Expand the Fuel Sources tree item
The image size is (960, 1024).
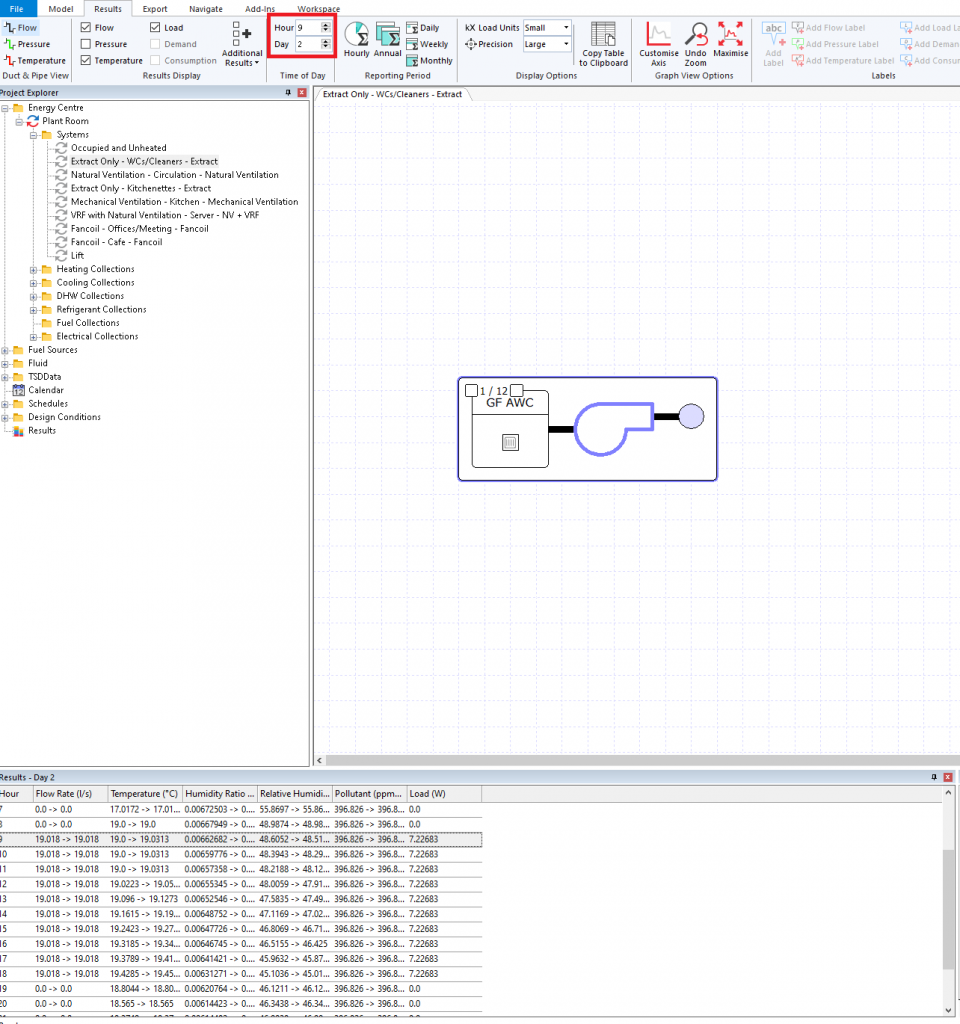(x=6, y=349)
